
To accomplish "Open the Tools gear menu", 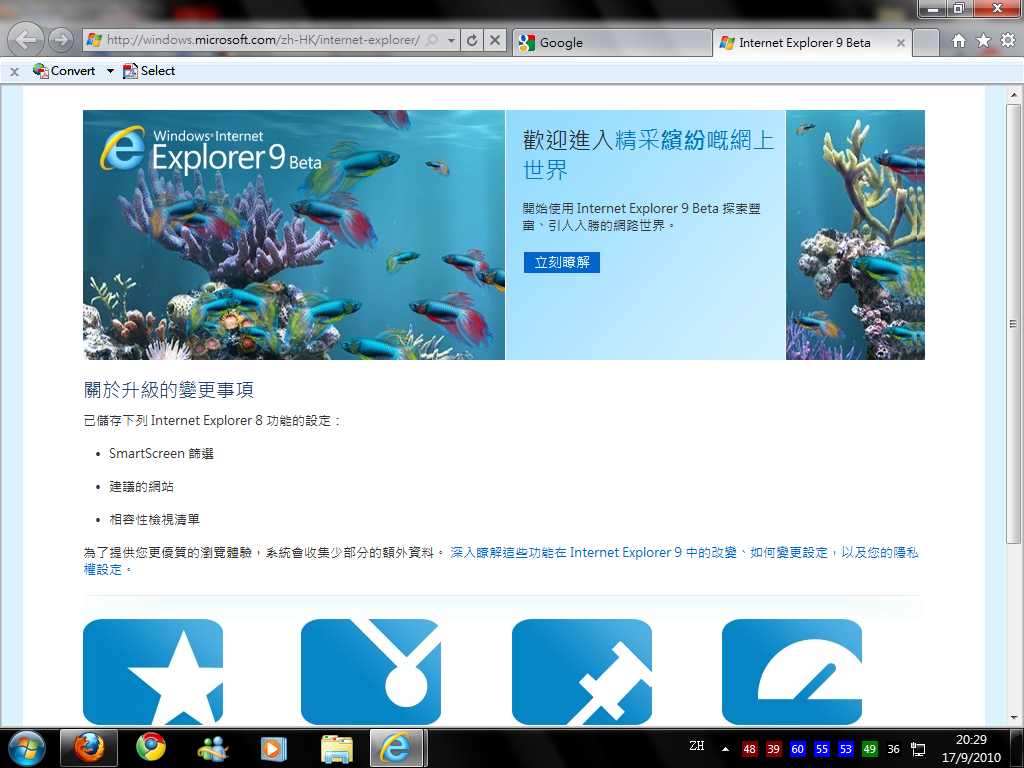I will pyautogui.click(x=1008, y=40).
